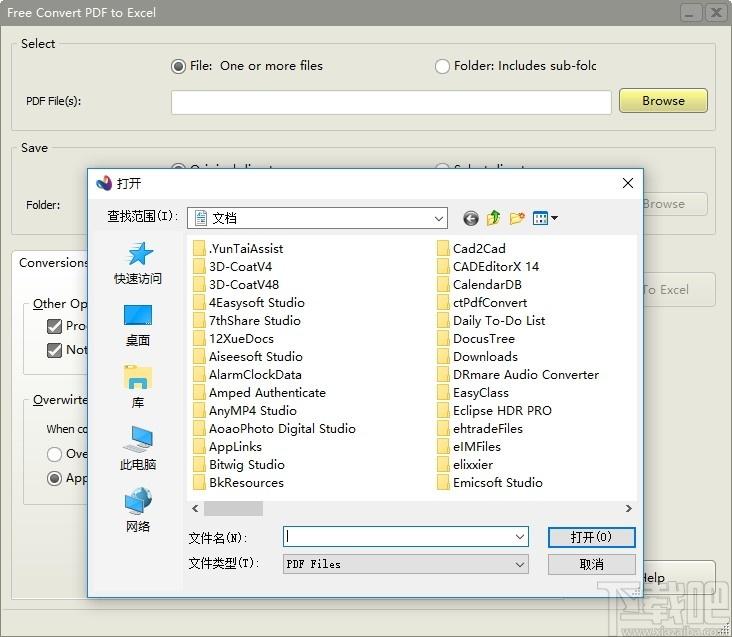Screen dimensions: 732x637
Task: Select the DocusTree folder name
Action: pos(484,339)
